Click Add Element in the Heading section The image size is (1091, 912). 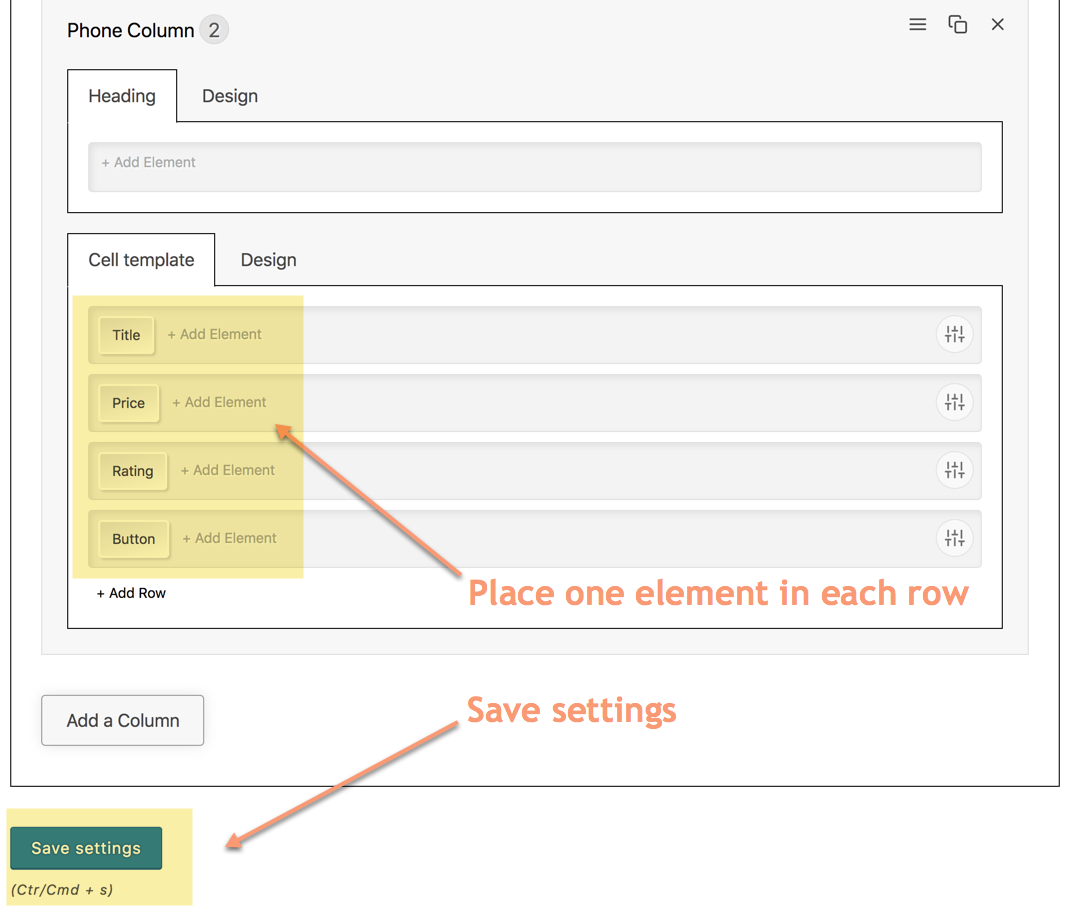[x=149, y=162]
